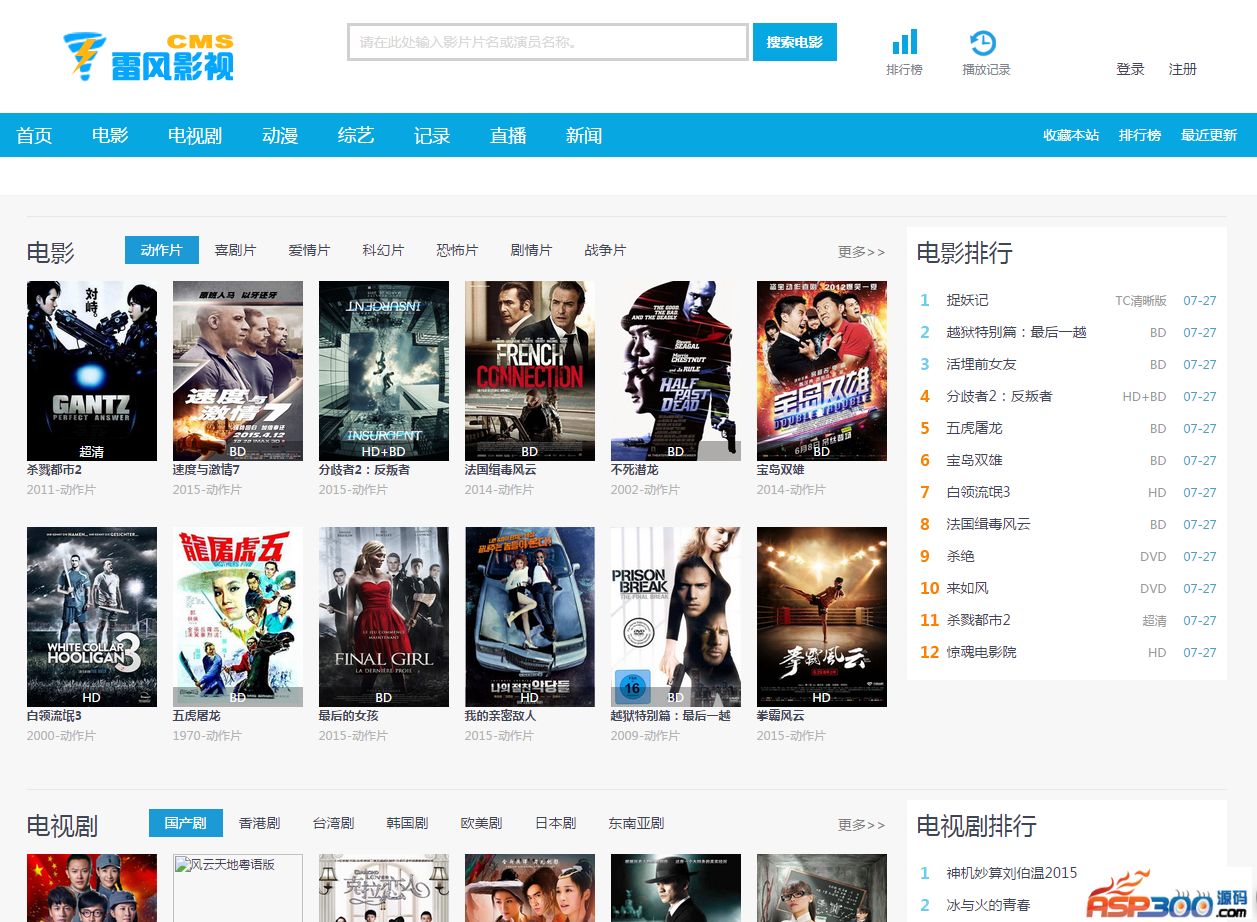Open 杀绝 in the movie ranking
The width and height of the screenshot is (1257, 922).
pyautogui.click(x=960, y=556)
